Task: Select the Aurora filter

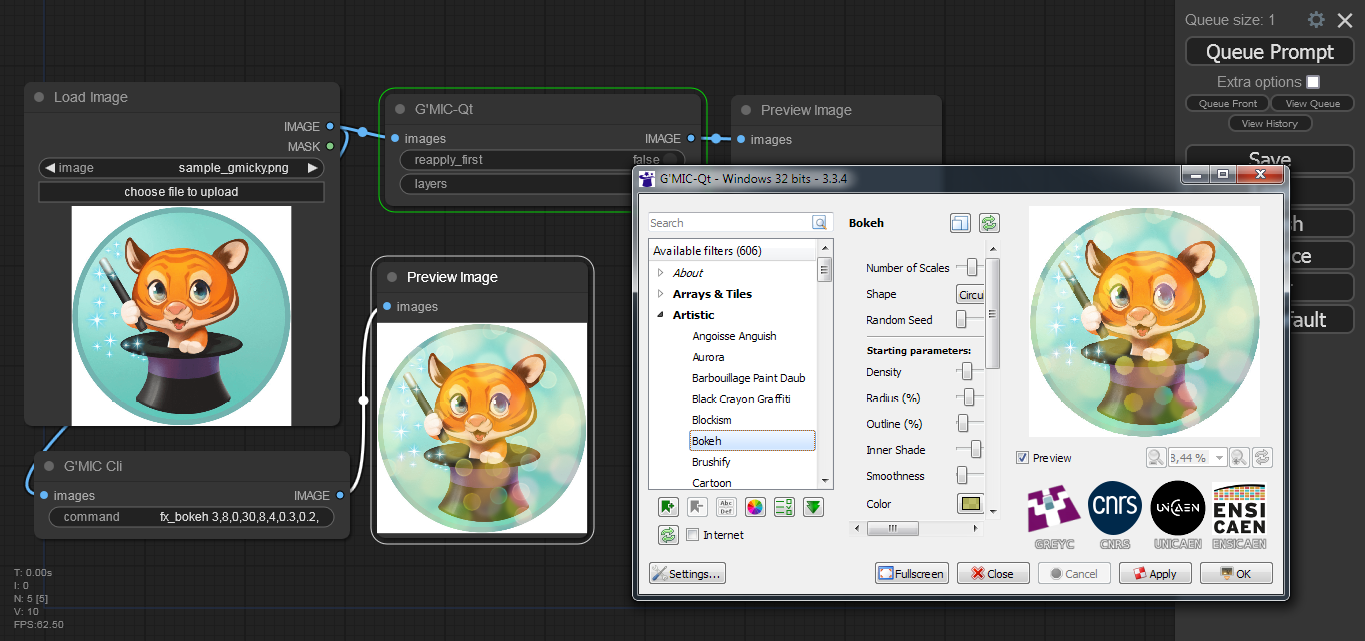Action: click(x=708, y=357)
